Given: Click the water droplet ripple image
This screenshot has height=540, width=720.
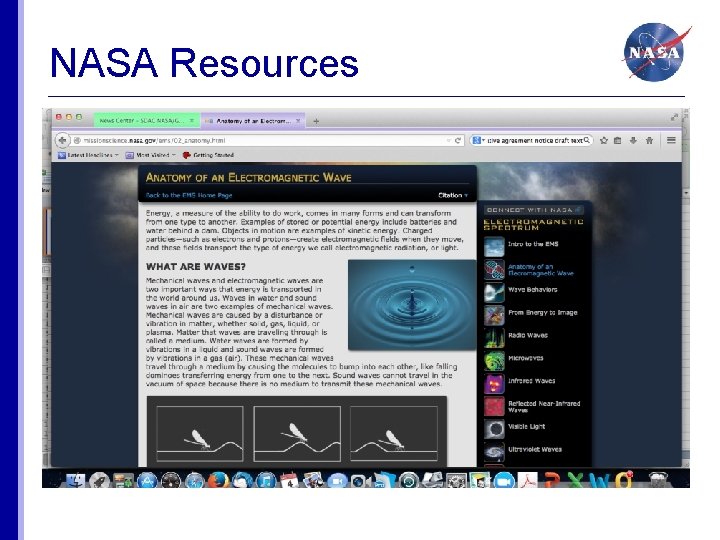Looking at the screenshot, I should click(x=412, y=305).
